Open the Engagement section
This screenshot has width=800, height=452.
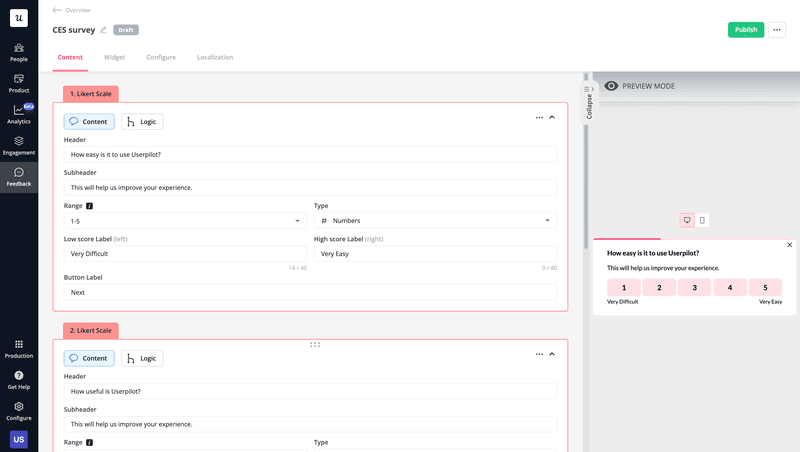tap(18, 145)
